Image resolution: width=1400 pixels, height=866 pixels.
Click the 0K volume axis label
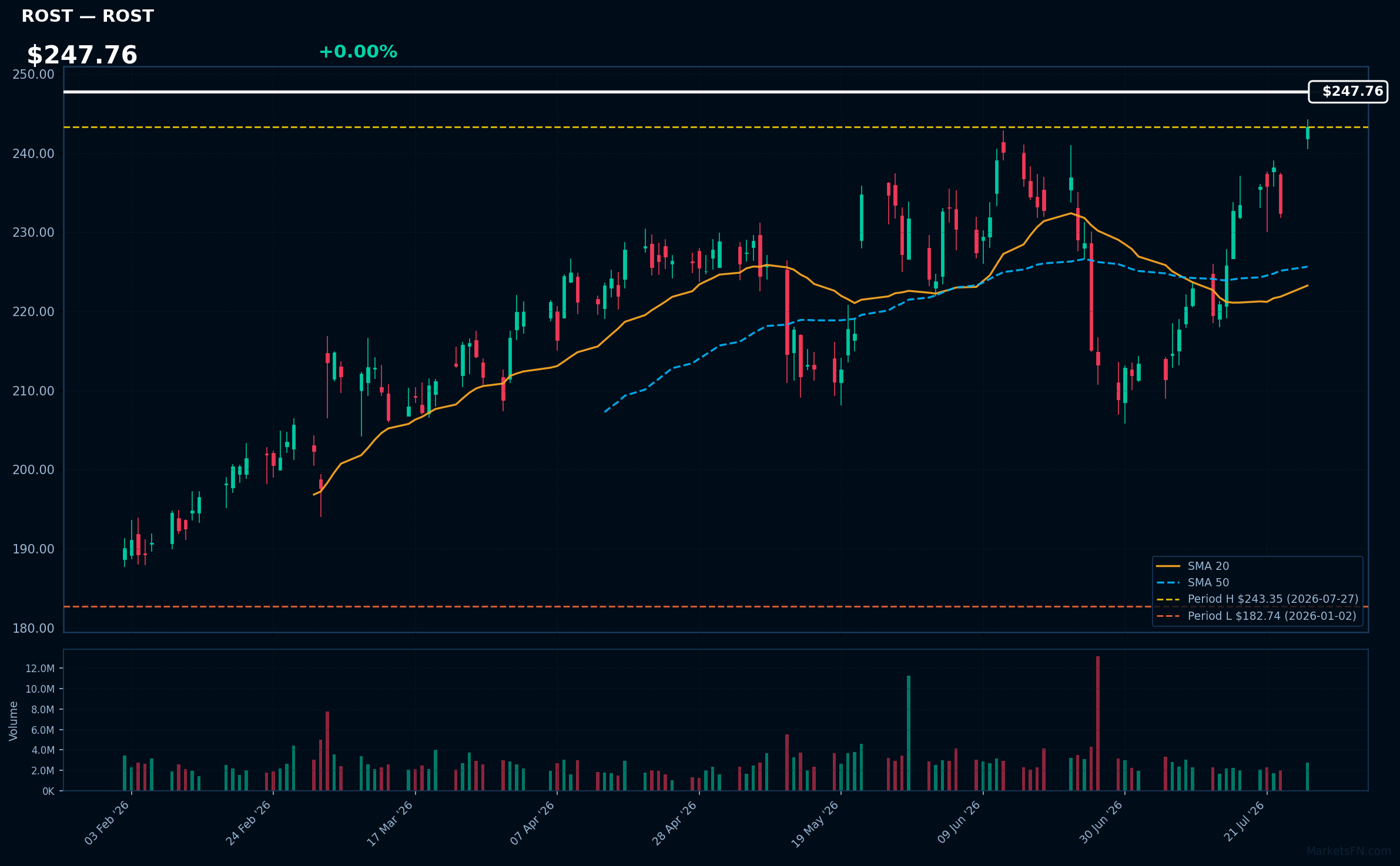pyautogui.click(x=48, y=791)
